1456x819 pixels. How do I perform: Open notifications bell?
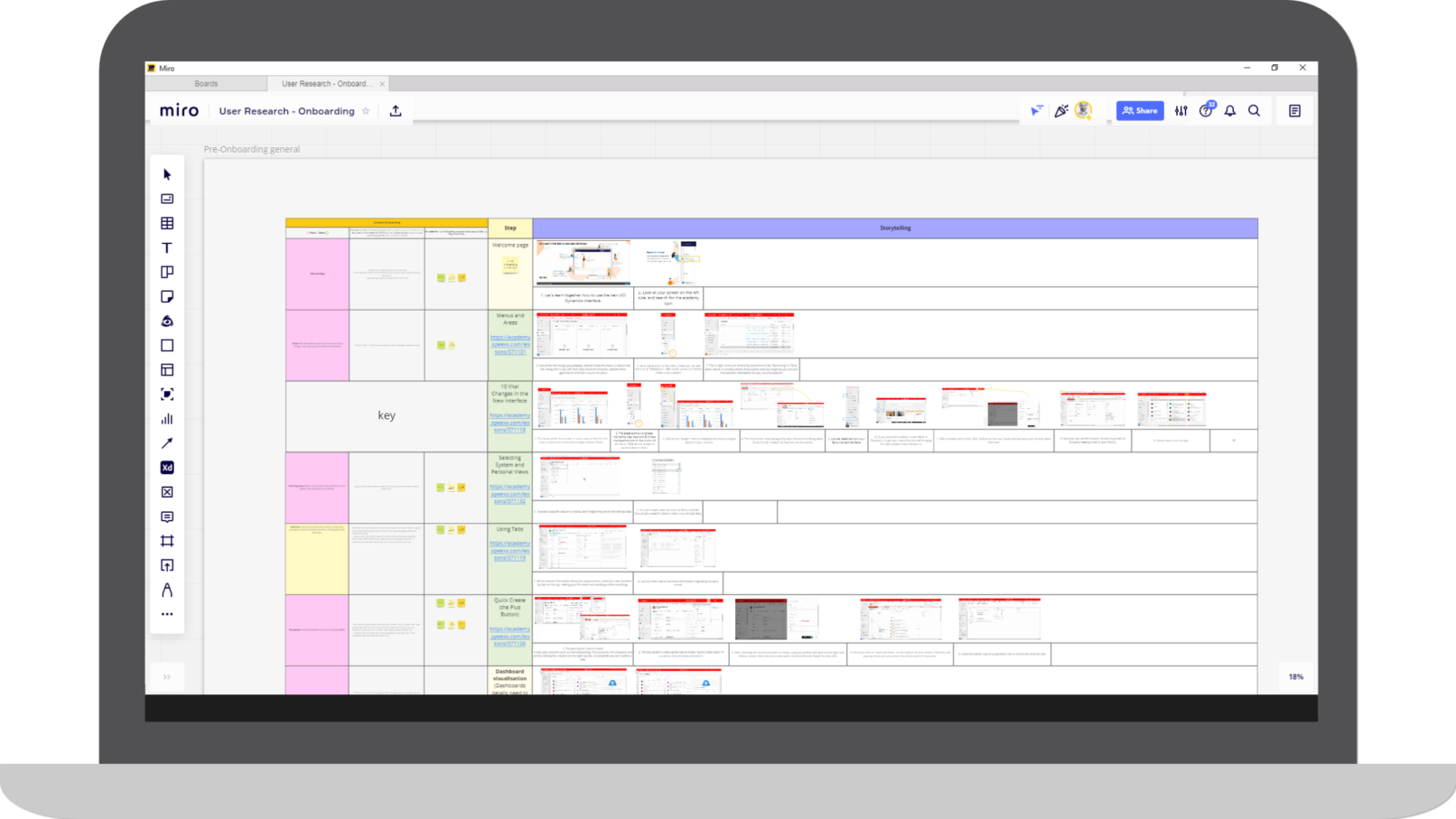tap(1230, 110)
